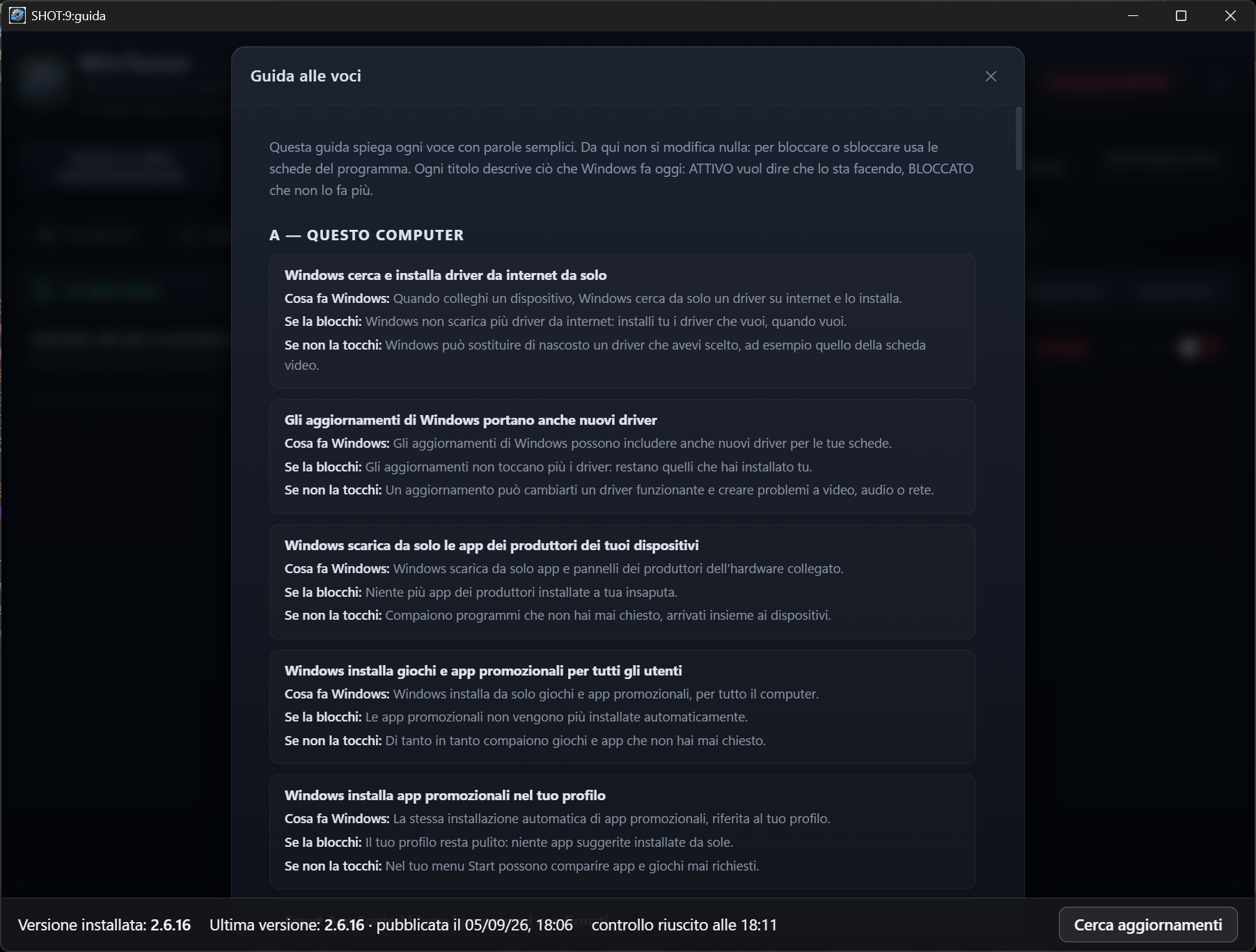The width and height of the screenshot is (1256, 952).
Task: Maximize the SHOT:9:guida window
Action: click(1181, 15)
